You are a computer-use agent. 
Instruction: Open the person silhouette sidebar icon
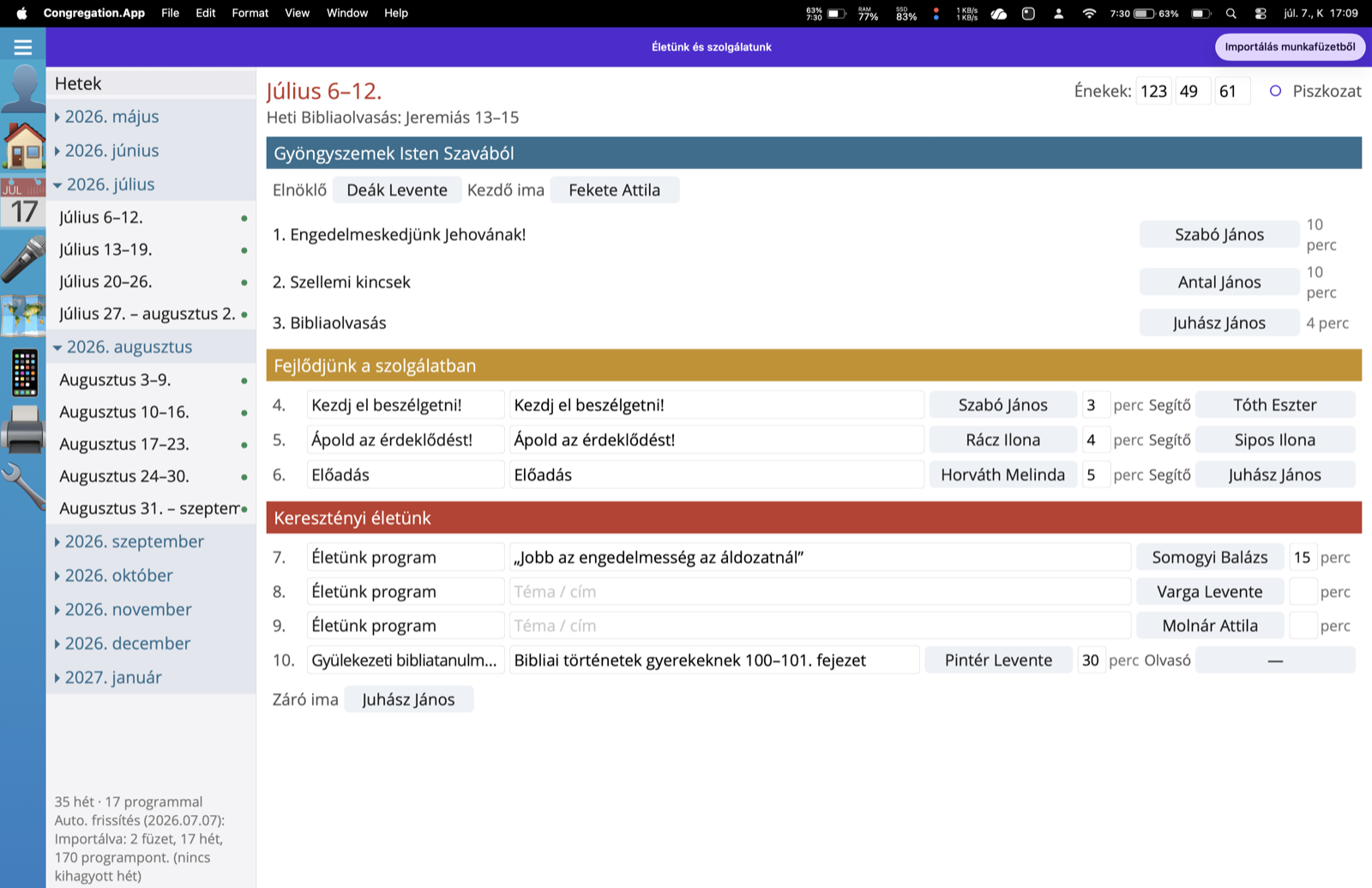(x=23, y=88)
